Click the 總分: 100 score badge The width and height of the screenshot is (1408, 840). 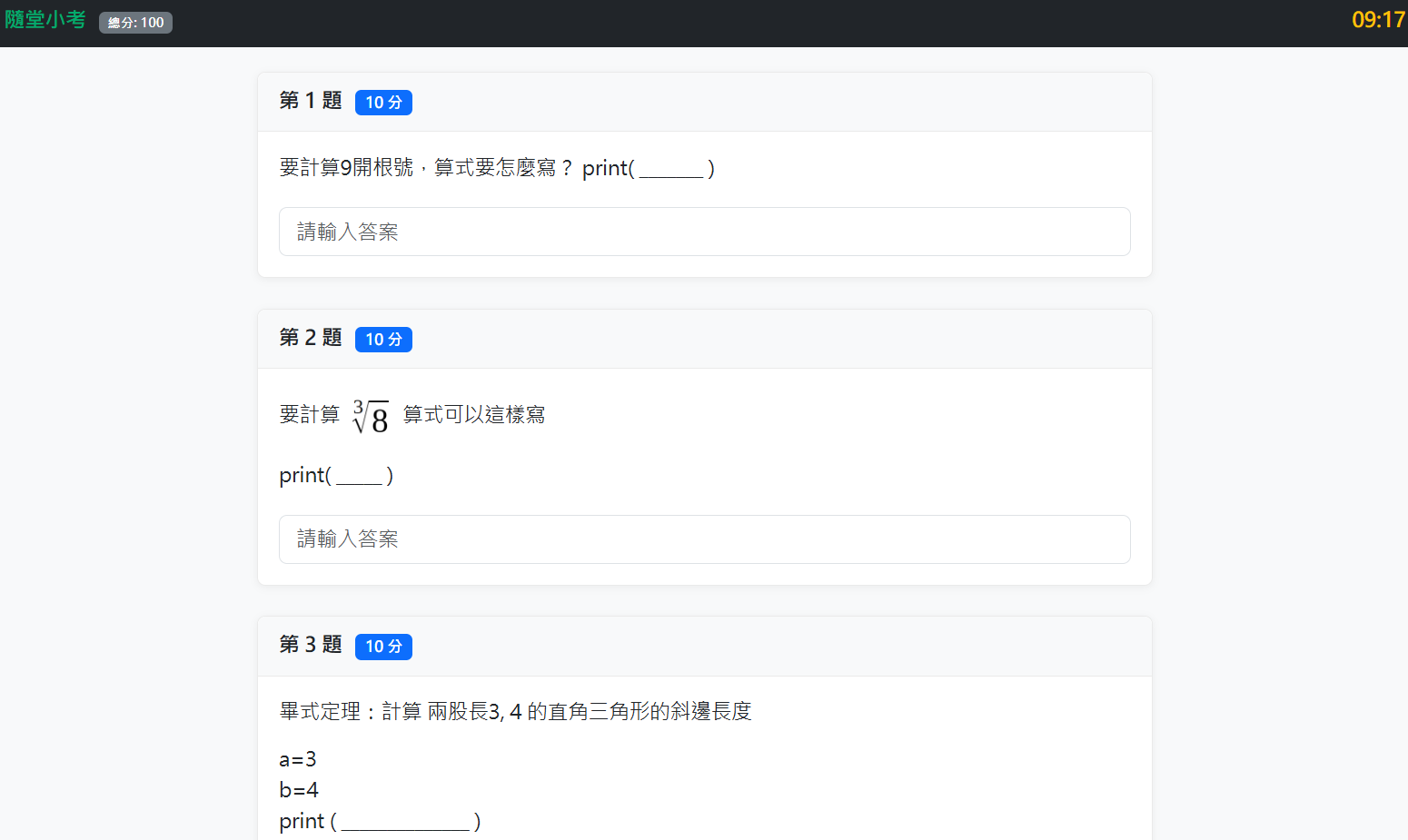(x=135, y=23)
